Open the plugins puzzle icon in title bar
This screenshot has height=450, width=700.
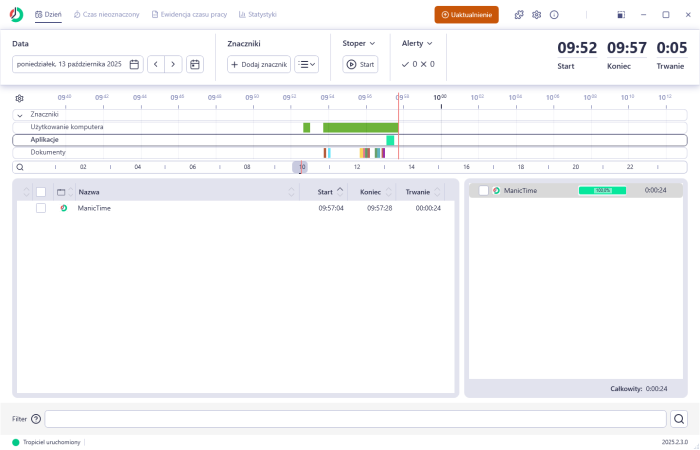click(519, 15)
